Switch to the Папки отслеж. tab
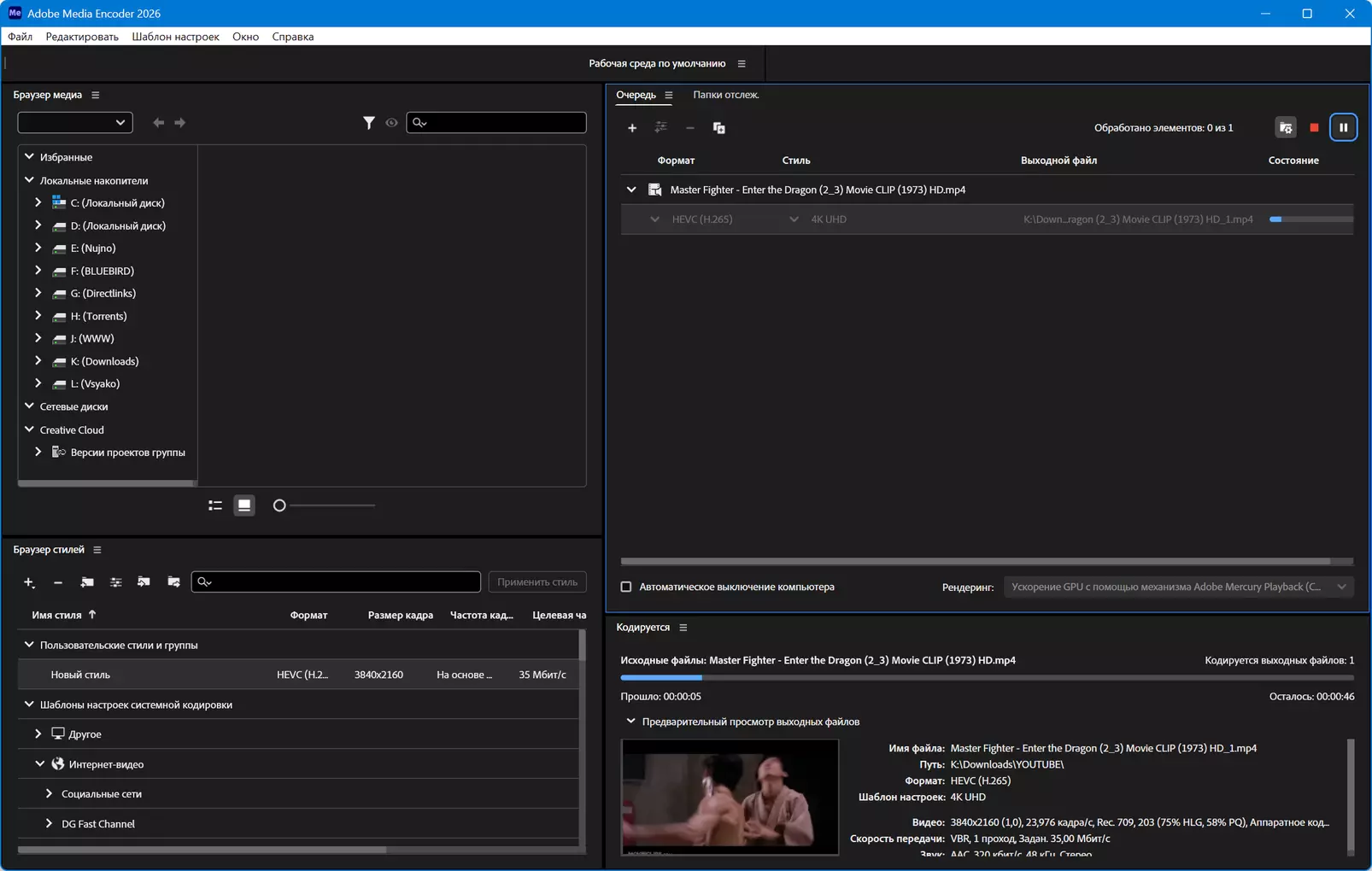The height and width of the screenshot is (871, 1372). (726, 95)
